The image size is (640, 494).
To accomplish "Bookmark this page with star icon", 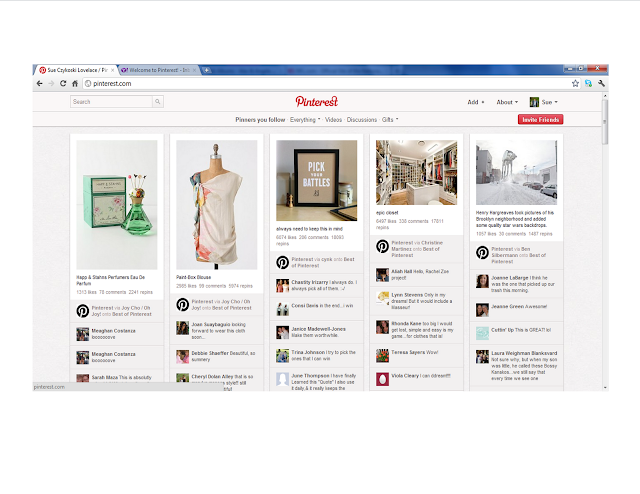I will [575, 83].
